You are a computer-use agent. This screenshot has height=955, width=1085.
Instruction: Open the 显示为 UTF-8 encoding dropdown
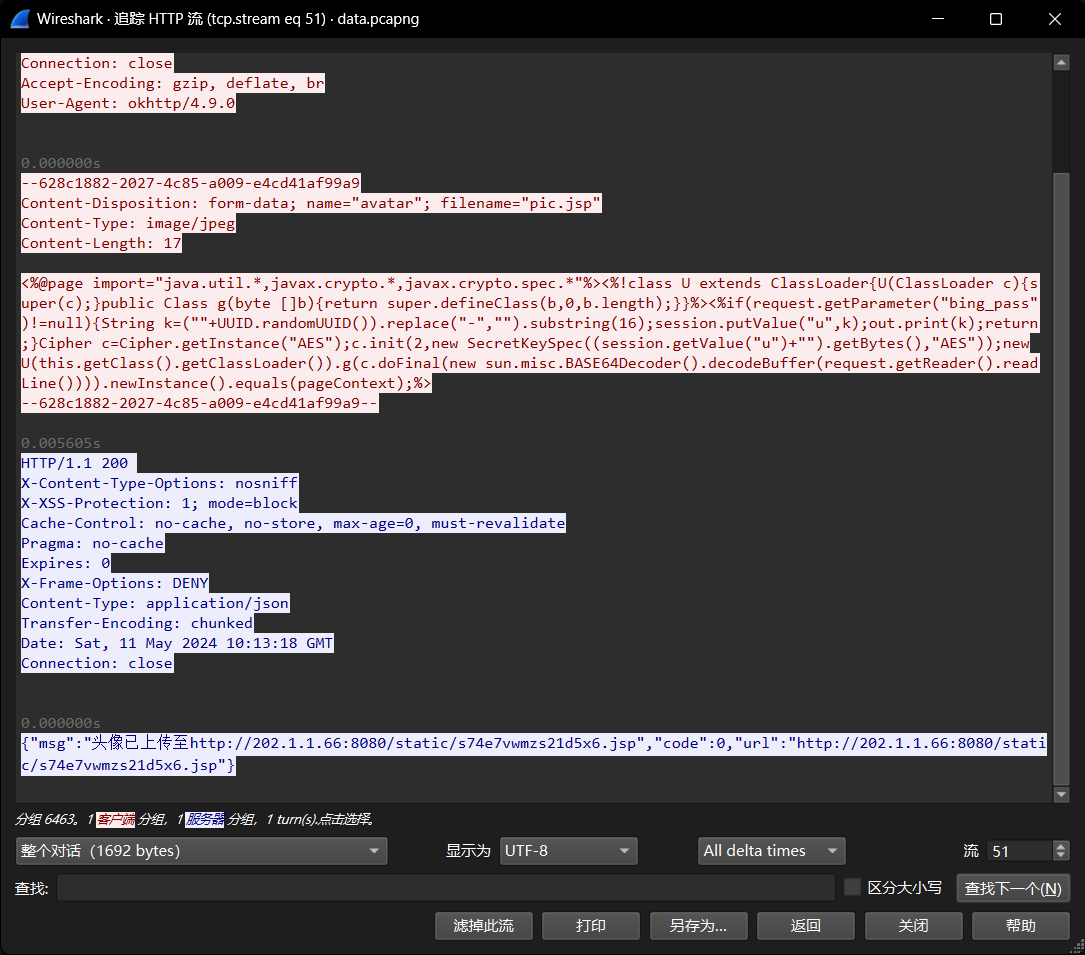coord(568,851)
